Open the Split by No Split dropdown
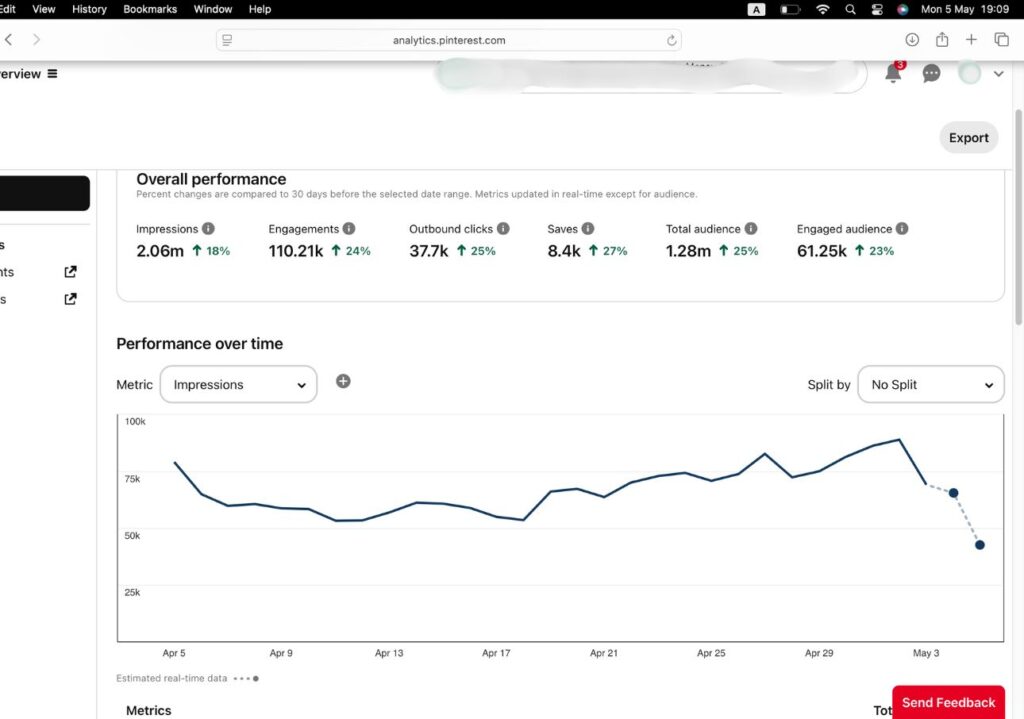The width and height of the screenshot is (1024, 719). tap(931, 384)
